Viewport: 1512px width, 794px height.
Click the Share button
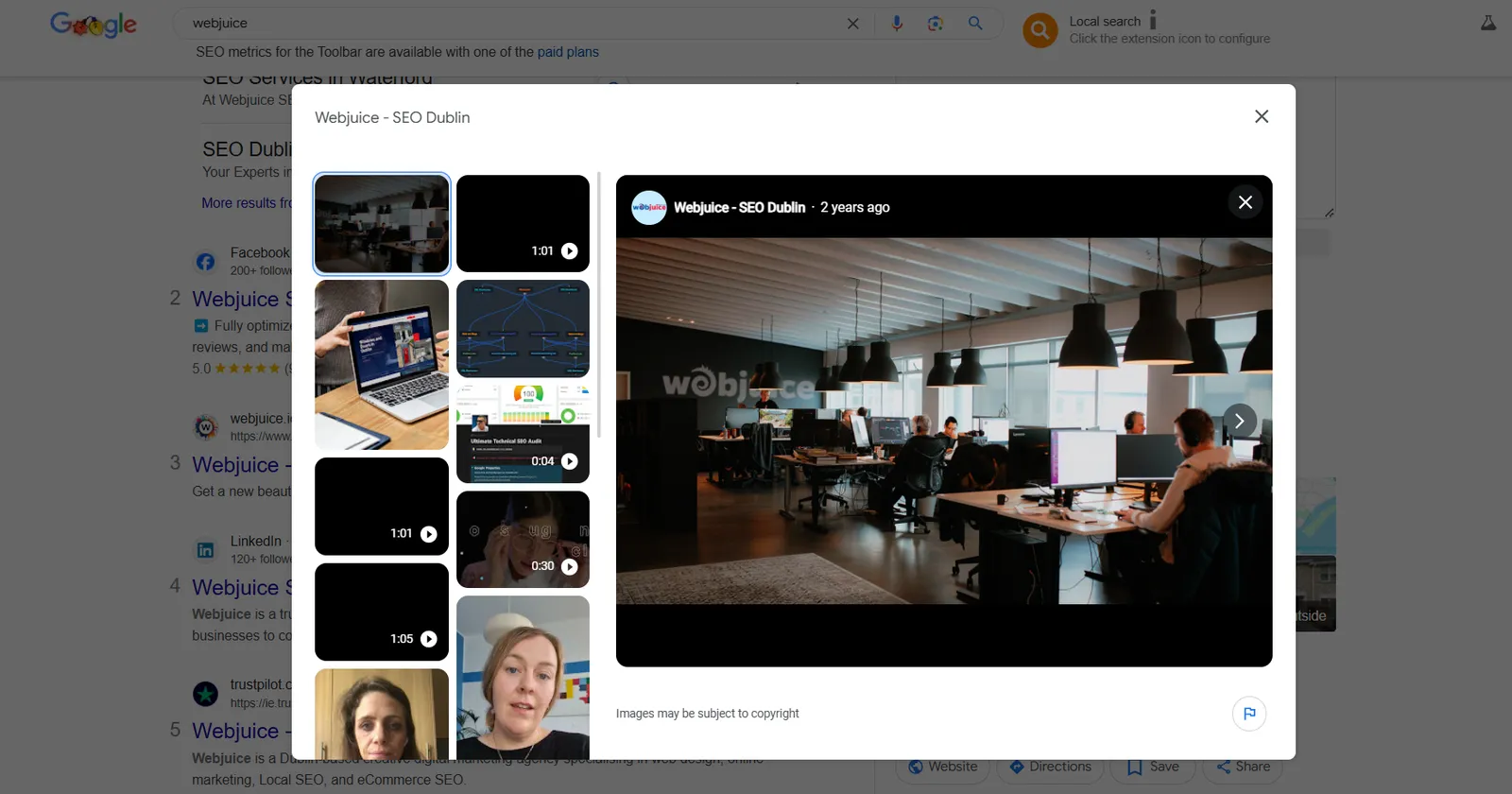pyautogui.click(x=1243, y=767)
